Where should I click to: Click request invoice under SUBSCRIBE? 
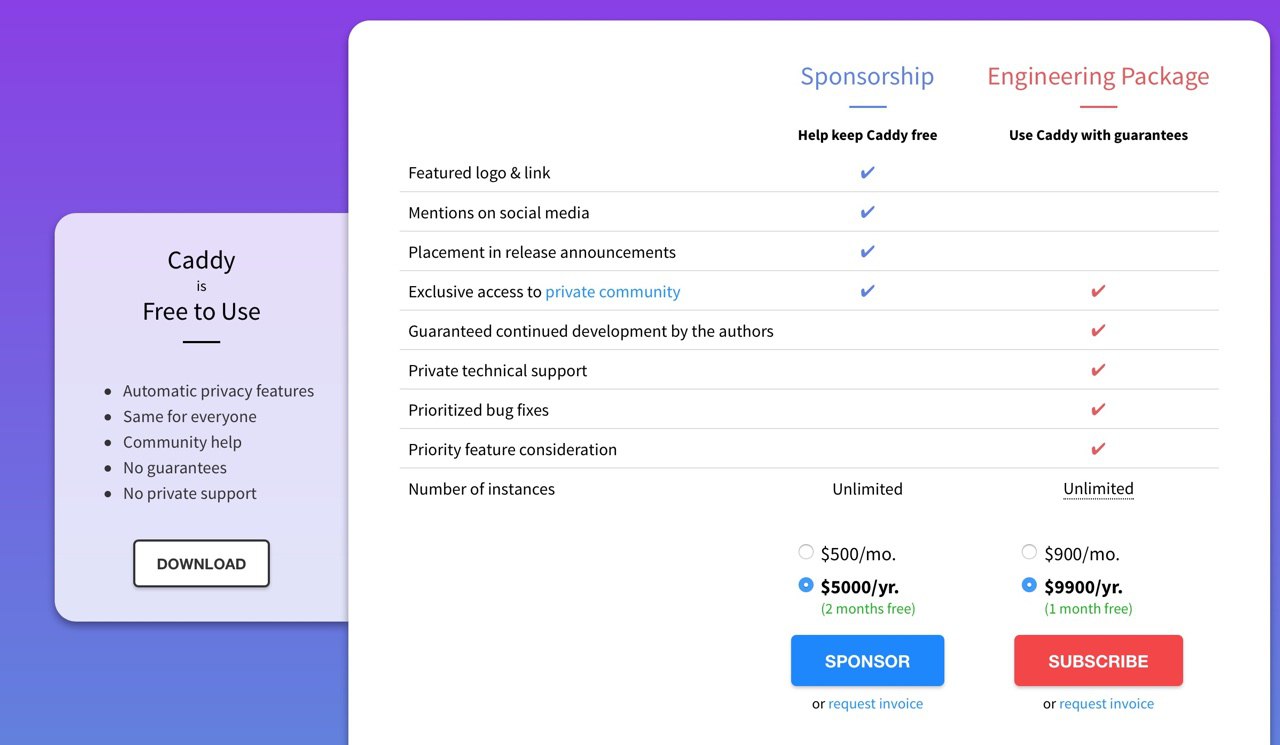[x=1106, y=704]
